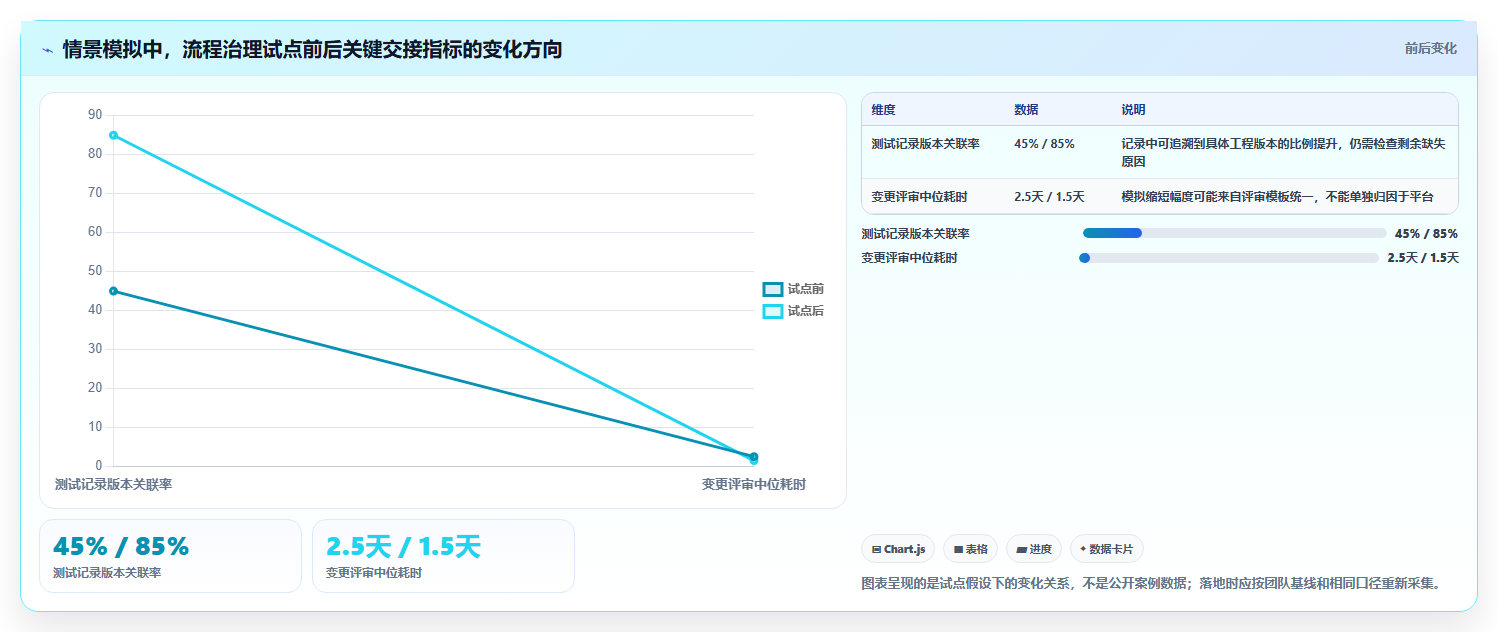Select the 数据卡片 tag chip
Viewport: 1498px width, 632px height.
tap(1107, 549)
